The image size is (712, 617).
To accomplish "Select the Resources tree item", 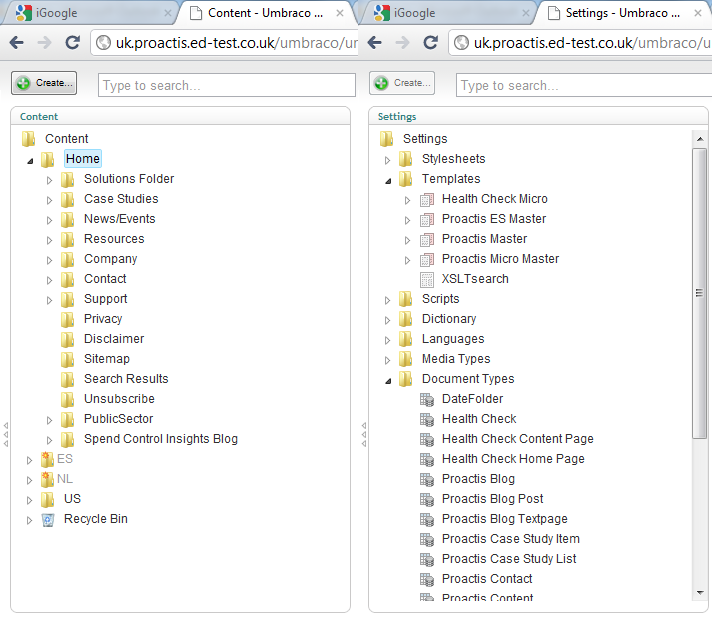I will 114,239.
